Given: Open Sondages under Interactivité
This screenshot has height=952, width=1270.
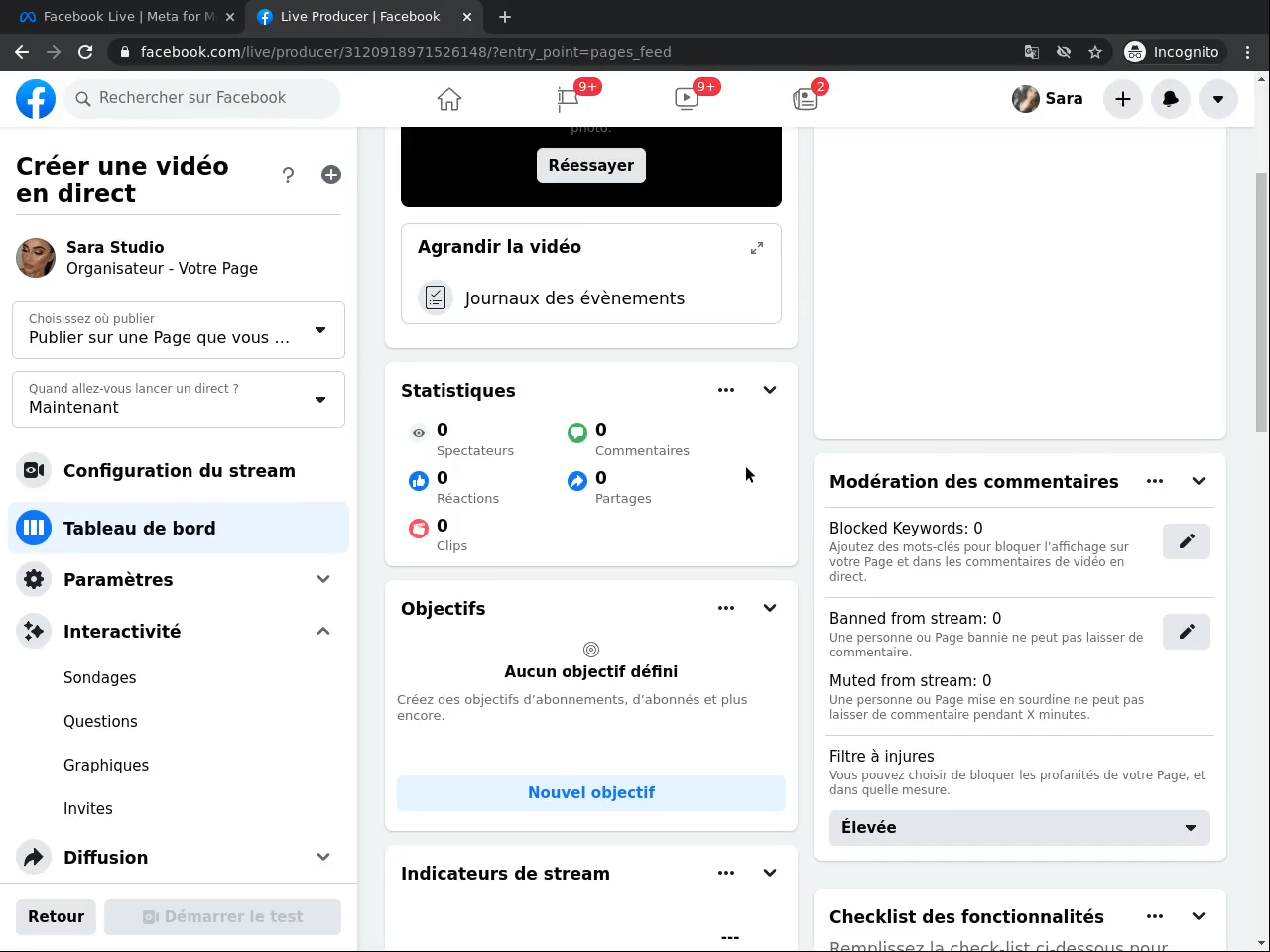Looking at the screenshot, I should coord(100,678).
